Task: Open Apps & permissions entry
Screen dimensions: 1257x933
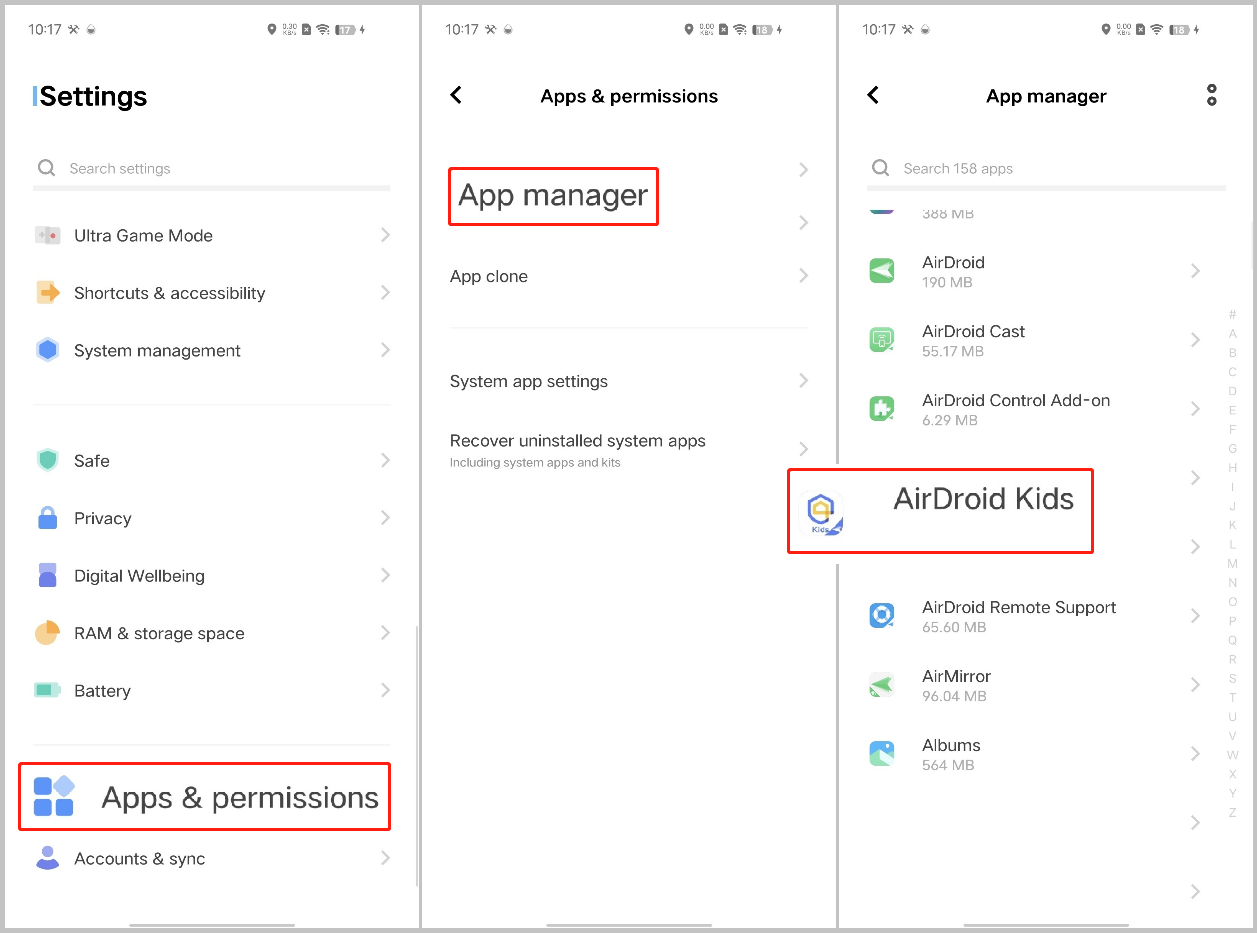Action: coord(205,797)
